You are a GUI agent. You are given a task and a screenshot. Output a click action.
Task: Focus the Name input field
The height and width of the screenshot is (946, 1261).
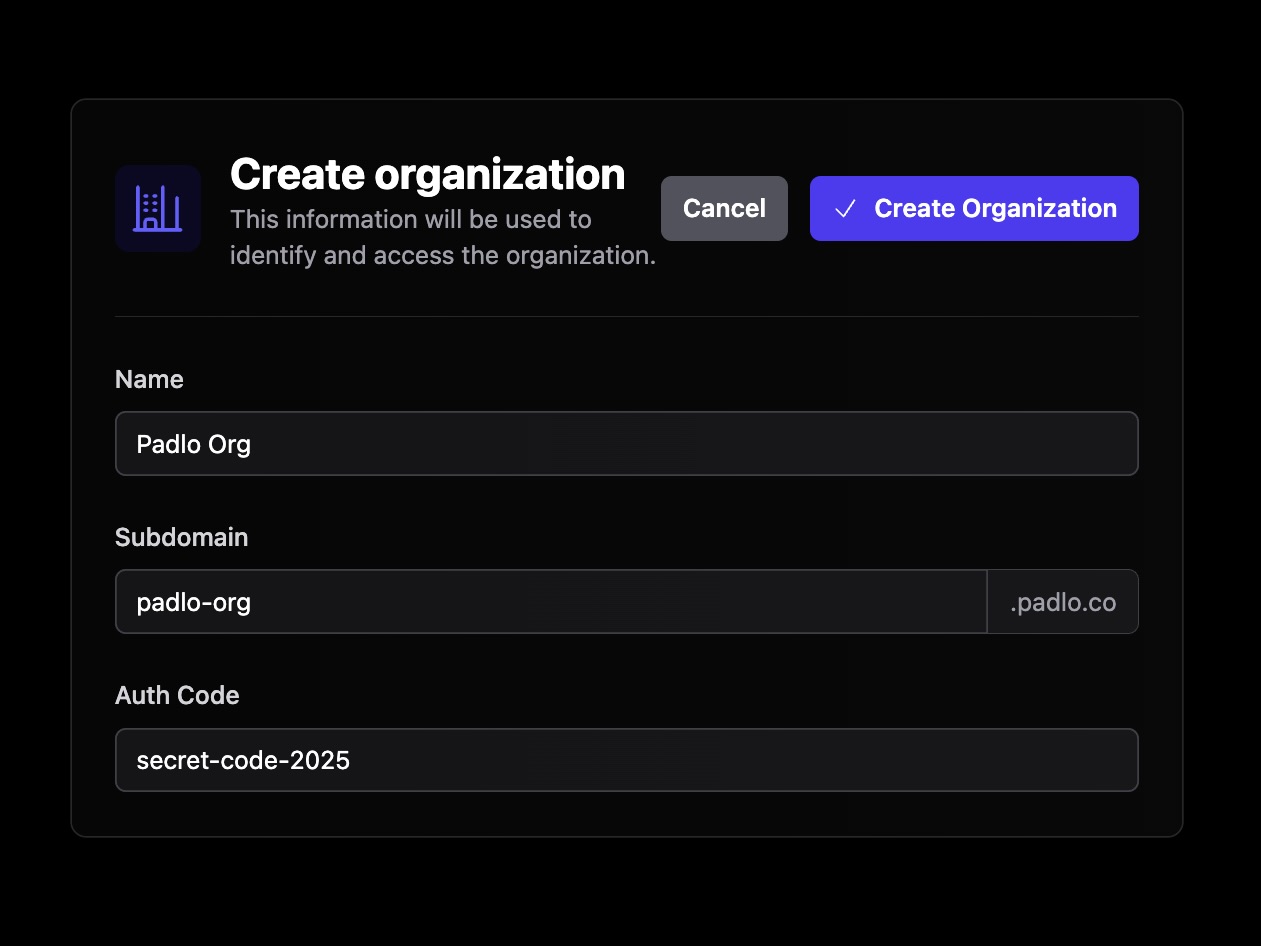(x=627, y=443)
